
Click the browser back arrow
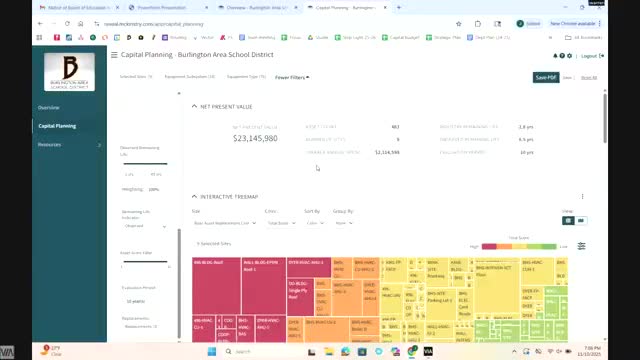click(40, 24)
